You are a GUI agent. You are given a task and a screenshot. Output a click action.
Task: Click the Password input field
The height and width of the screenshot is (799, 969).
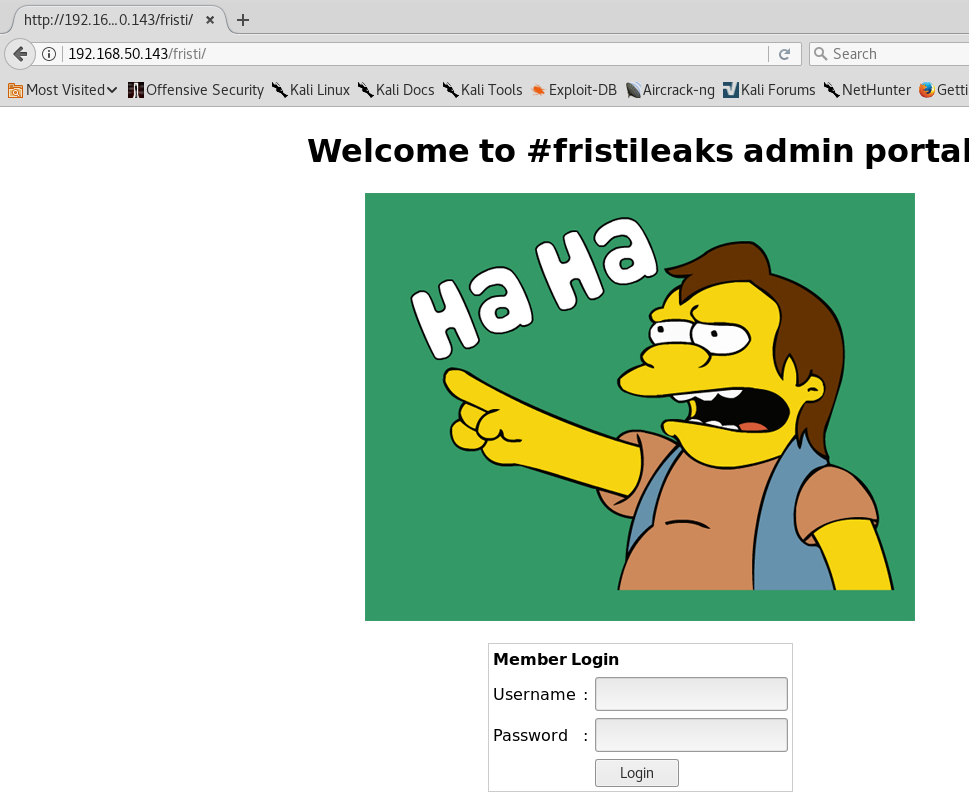(691, 735)
